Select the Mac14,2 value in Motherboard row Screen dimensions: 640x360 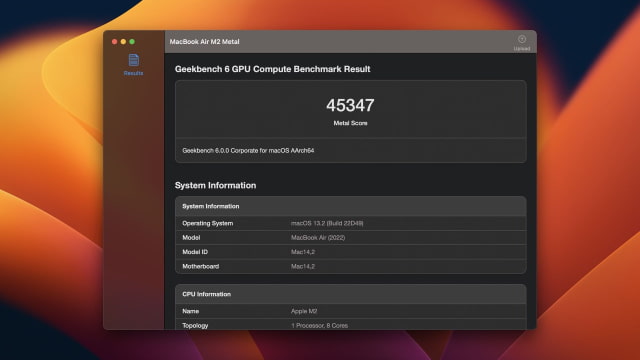[x=303, y=266]
